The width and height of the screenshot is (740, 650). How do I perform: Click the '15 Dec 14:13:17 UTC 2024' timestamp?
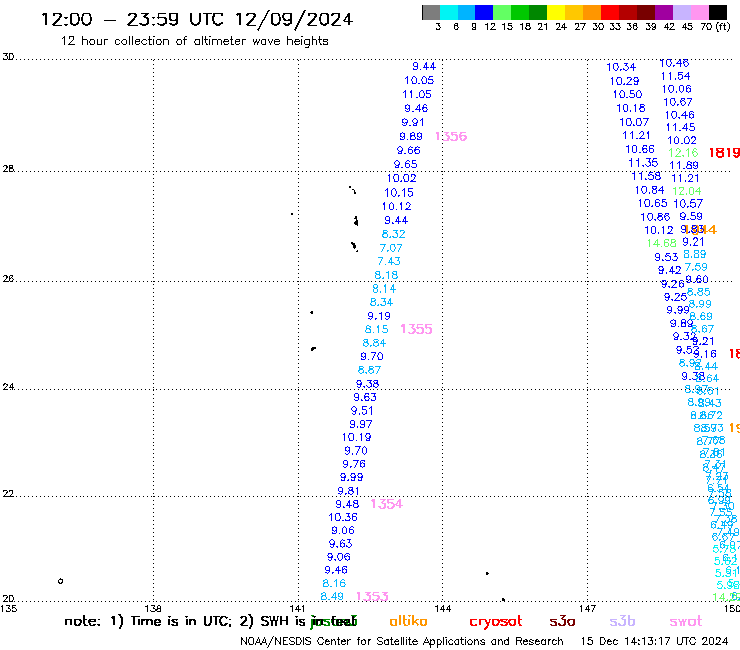click(x=655, y=641)
